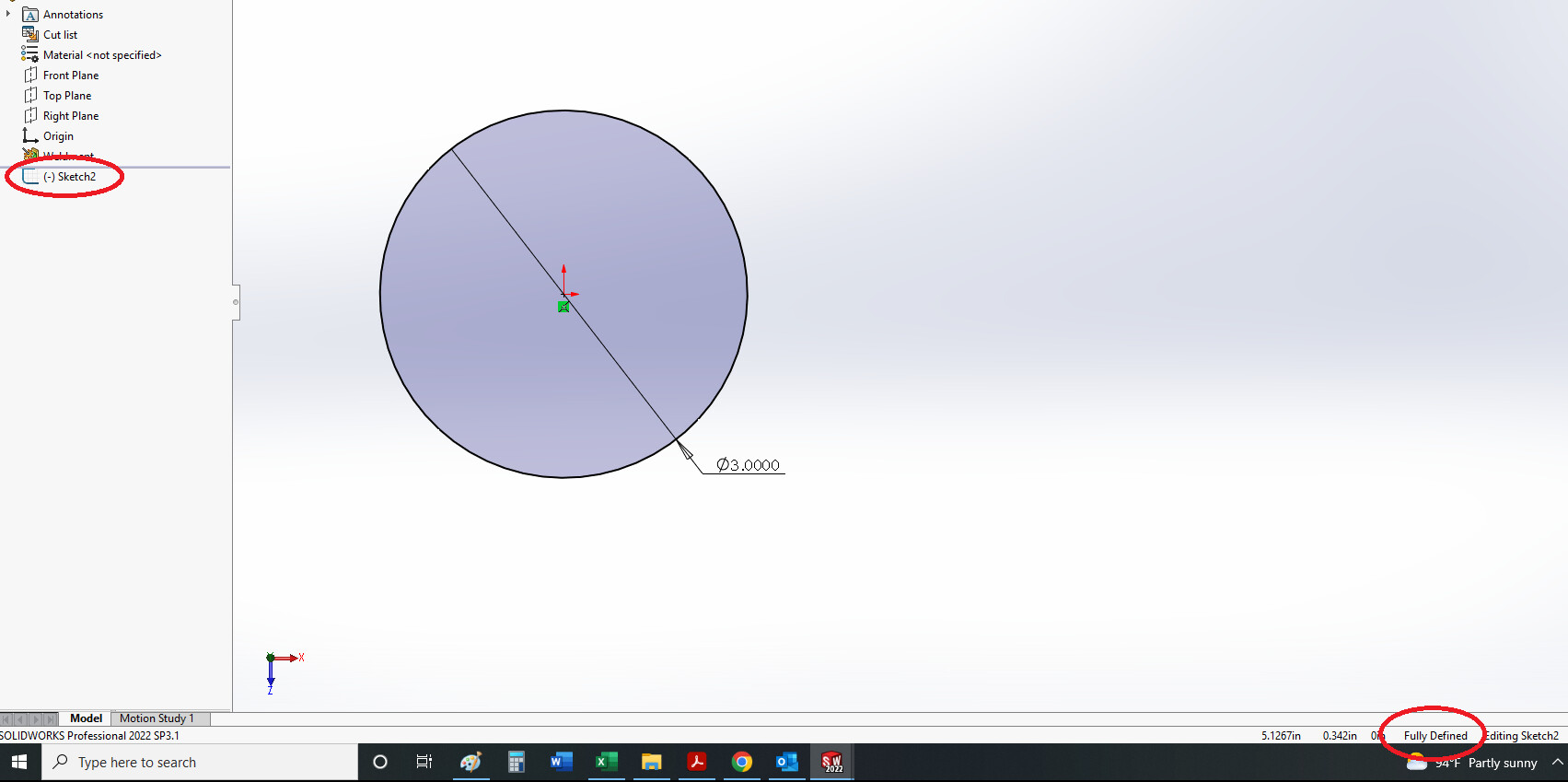The width and height of the screenshot is (1568, 782).
Task: Click the Annotations folder icon
Action: [x=30, y=15]
